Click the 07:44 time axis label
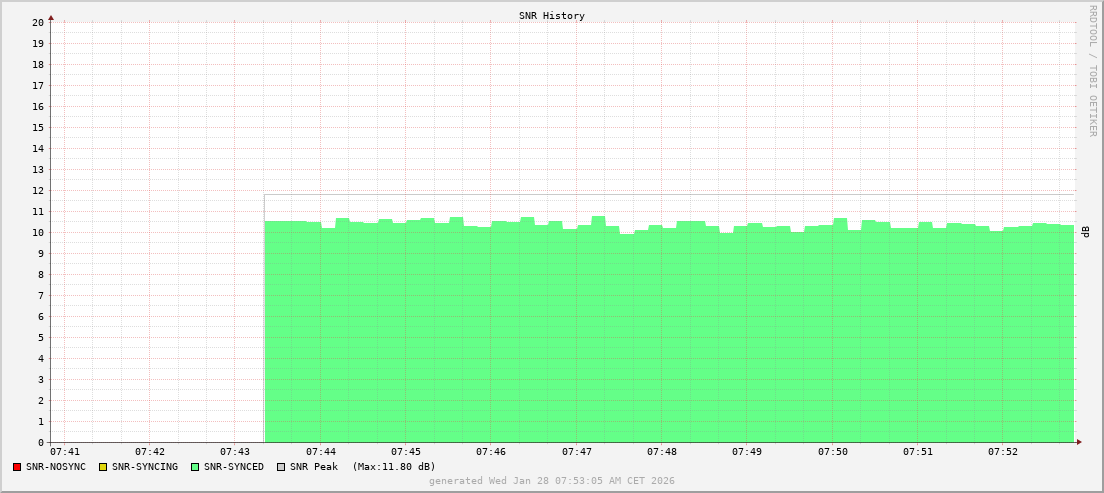The height and width of the screenshot is (493, 1104). pos(320,452)
